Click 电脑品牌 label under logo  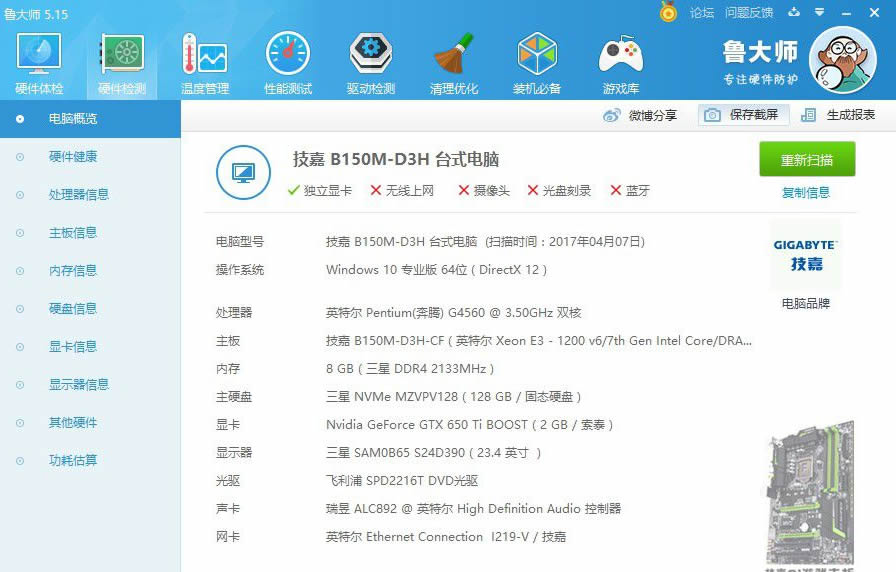click(x=806, y=303)
